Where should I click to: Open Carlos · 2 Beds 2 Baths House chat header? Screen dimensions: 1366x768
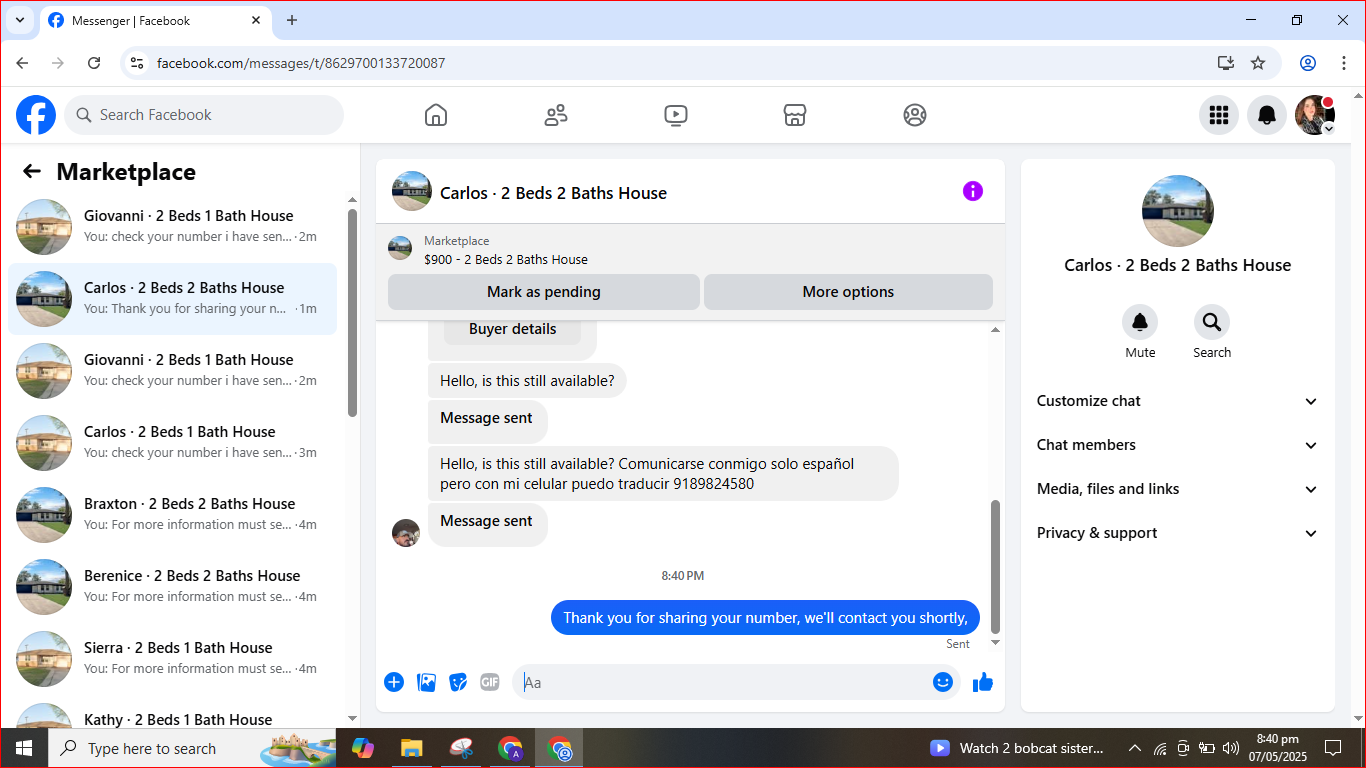point(553,193)
